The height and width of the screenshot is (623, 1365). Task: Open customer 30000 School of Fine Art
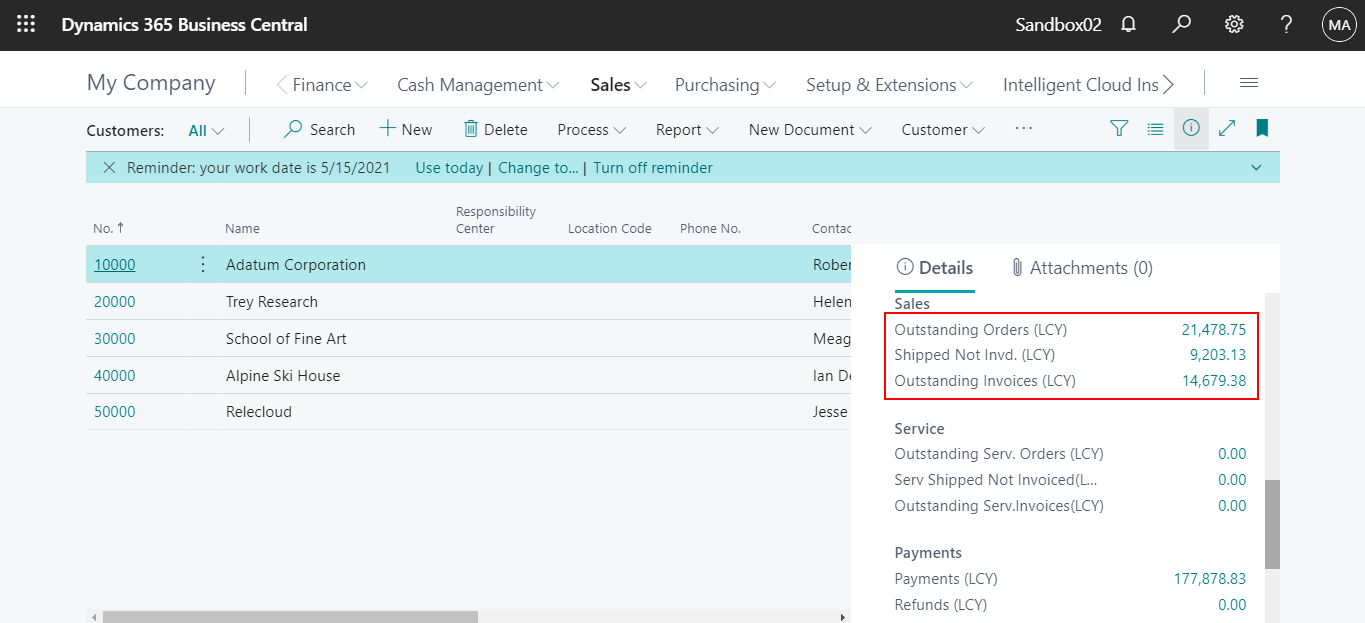click(114, 338)
